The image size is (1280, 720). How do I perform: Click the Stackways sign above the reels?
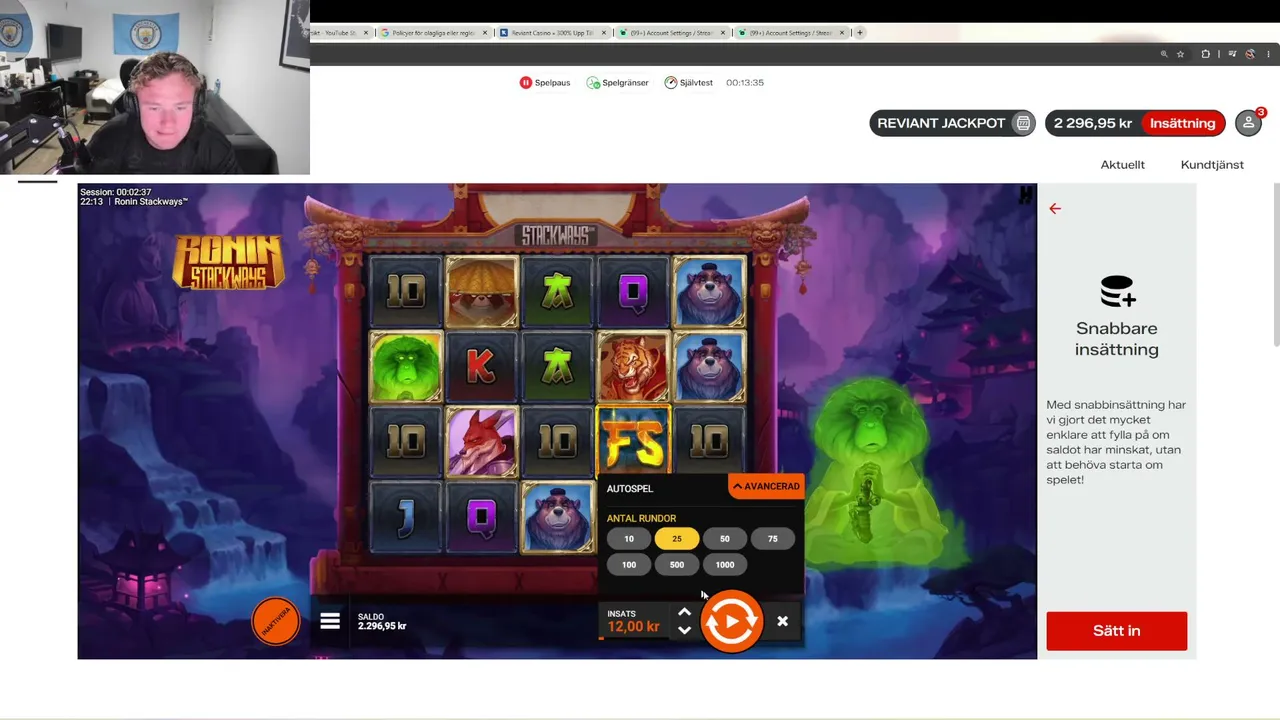[x=557, y=236]
